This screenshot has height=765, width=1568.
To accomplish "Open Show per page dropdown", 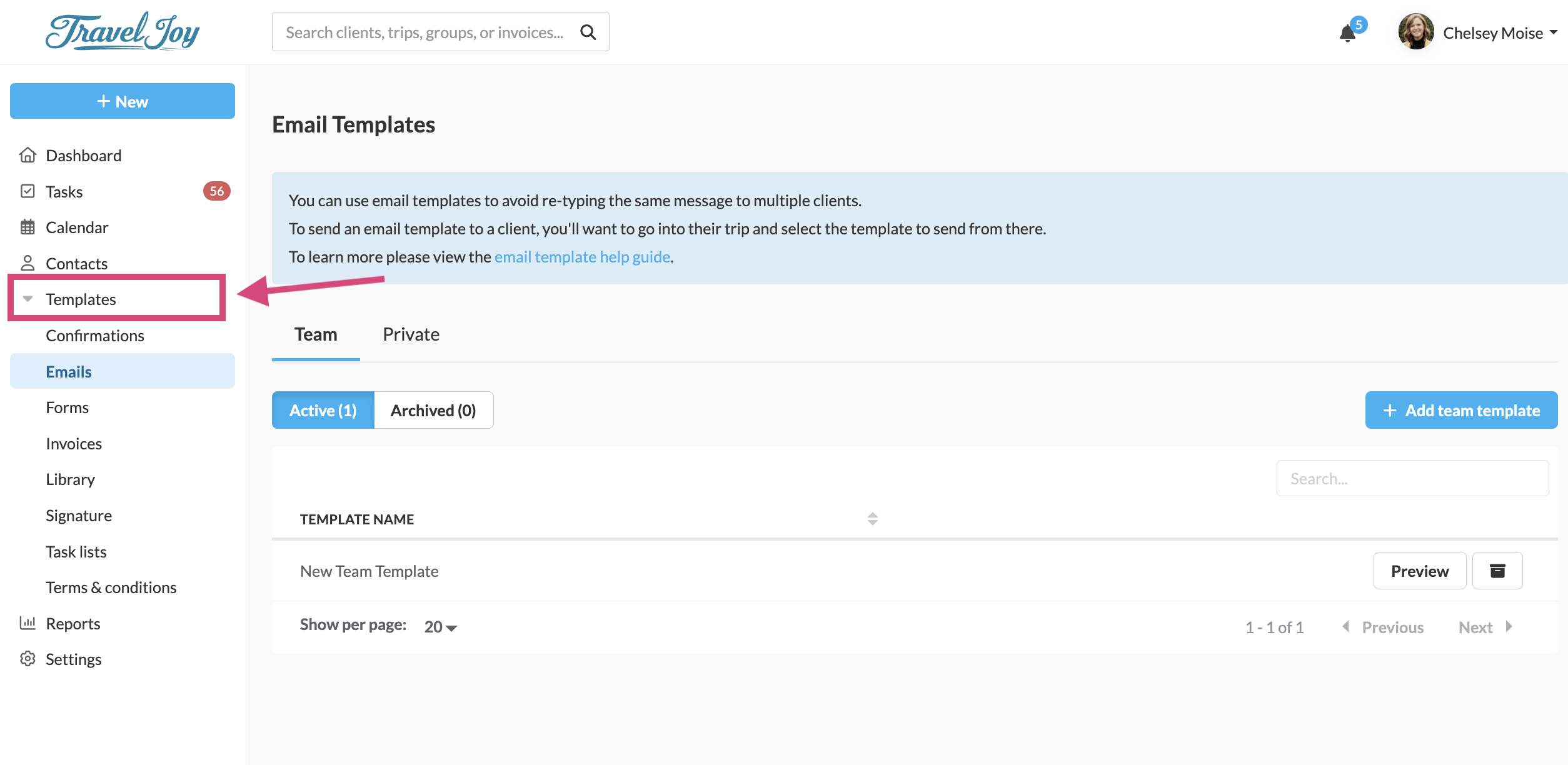I will (441, 627).
